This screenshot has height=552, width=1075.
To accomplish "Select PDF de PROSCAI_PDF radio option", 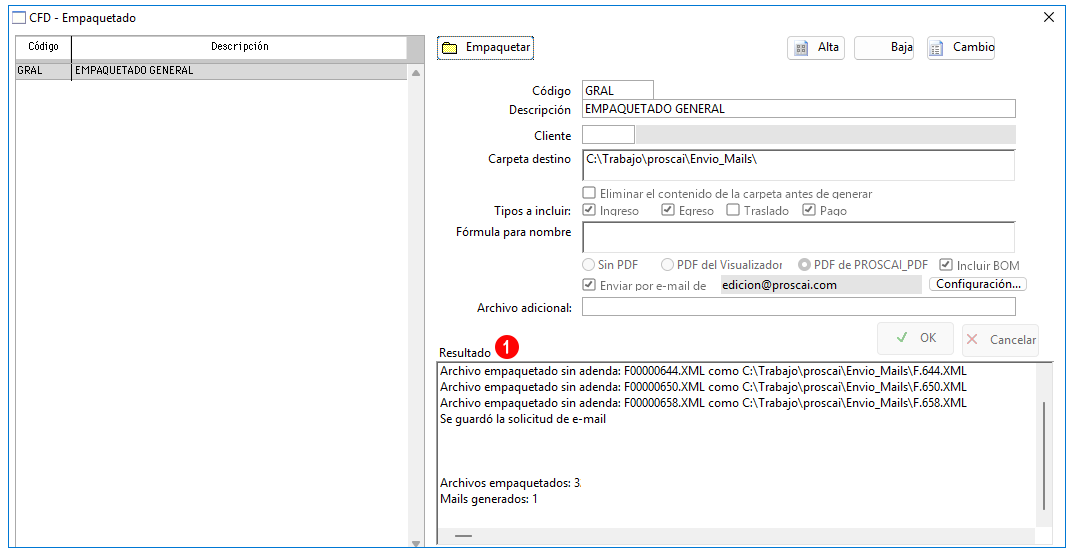I will click(x=804, y=264).
